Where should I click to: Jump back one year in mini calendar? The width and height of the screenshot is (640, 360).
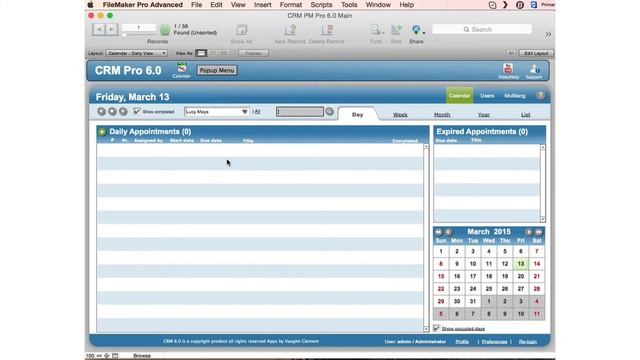click(x=438, y=232)
